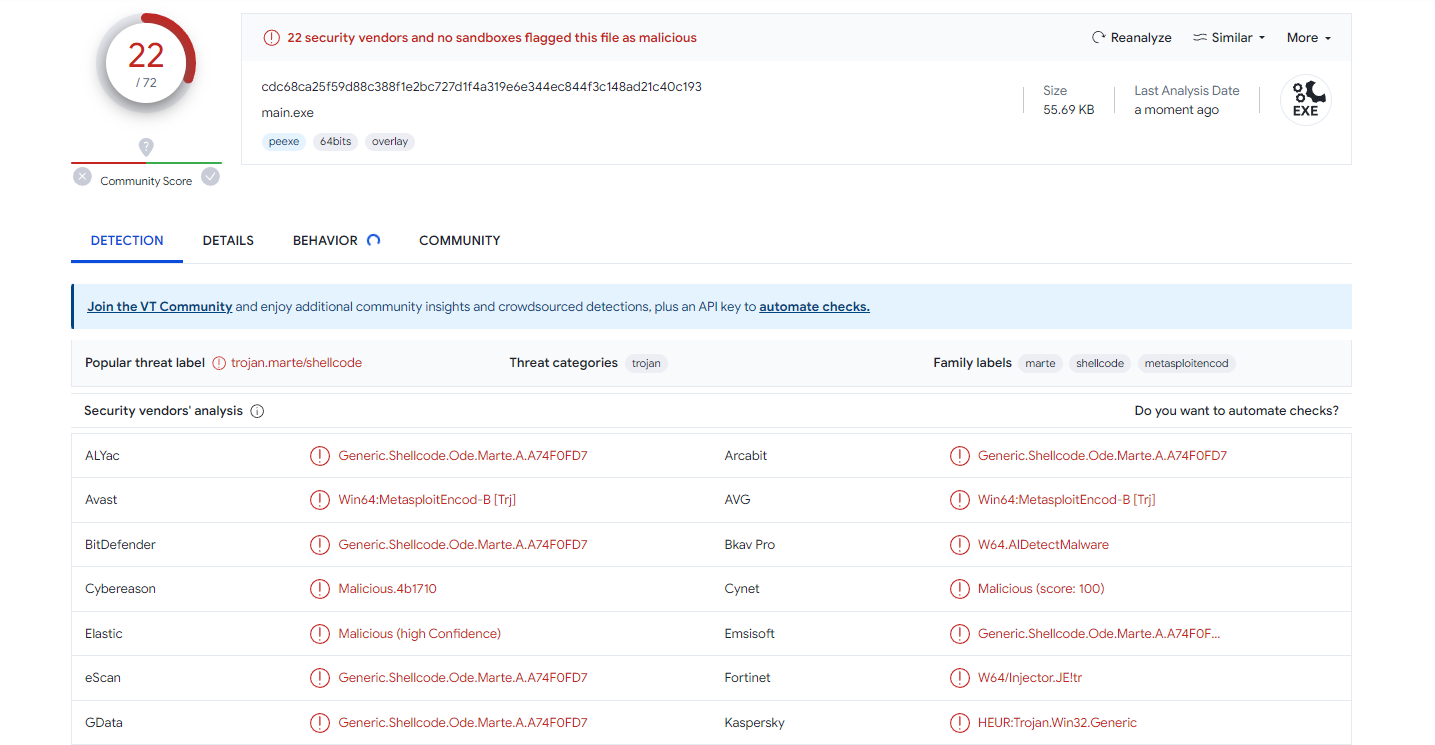Viewport: 1435px width, 745px height.
Task: Vote up with the community score checkmark
Action: (x=210, y=177)
